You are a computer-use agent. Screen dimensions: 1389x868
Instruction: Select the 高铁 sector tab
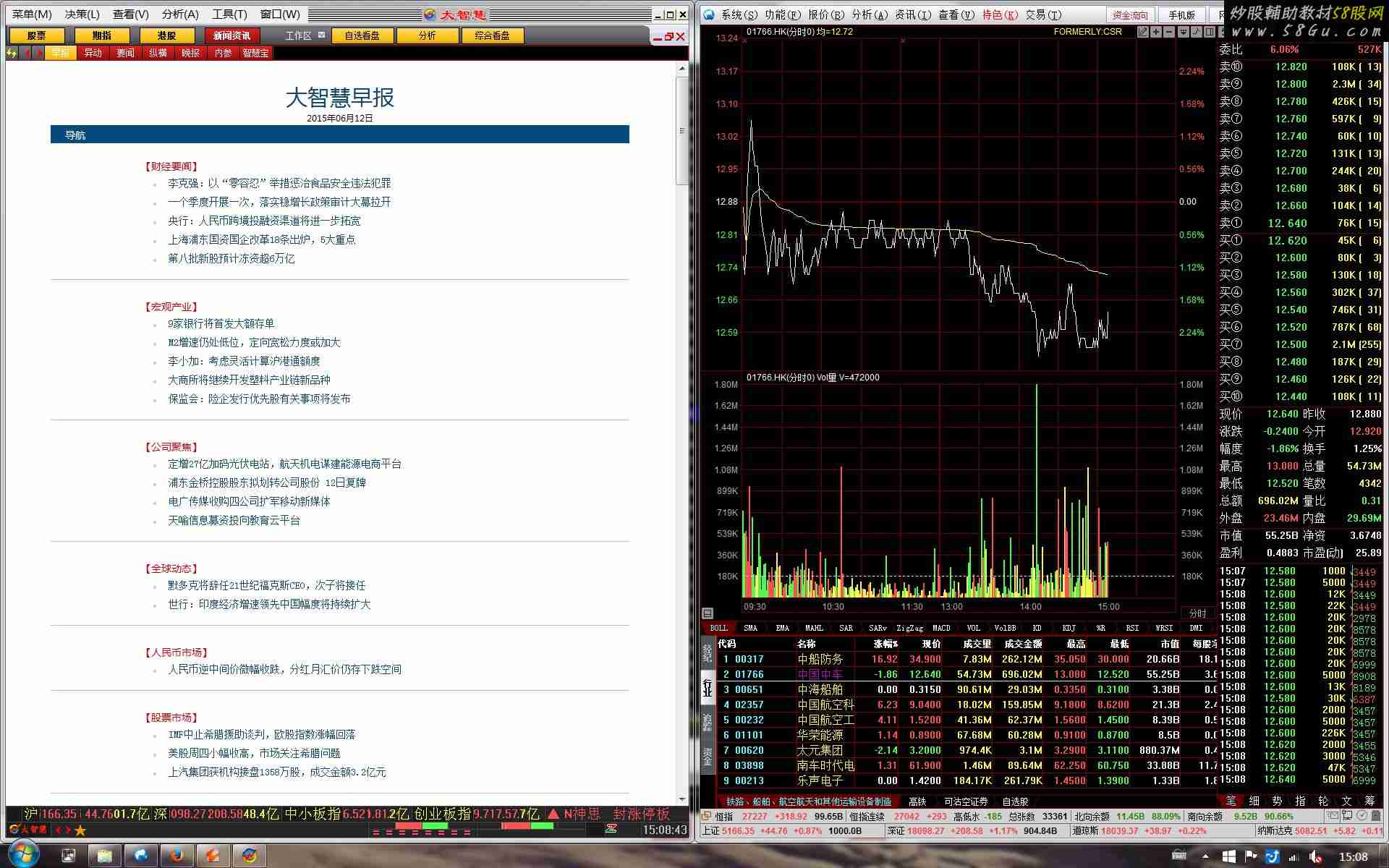pos(917,801)
